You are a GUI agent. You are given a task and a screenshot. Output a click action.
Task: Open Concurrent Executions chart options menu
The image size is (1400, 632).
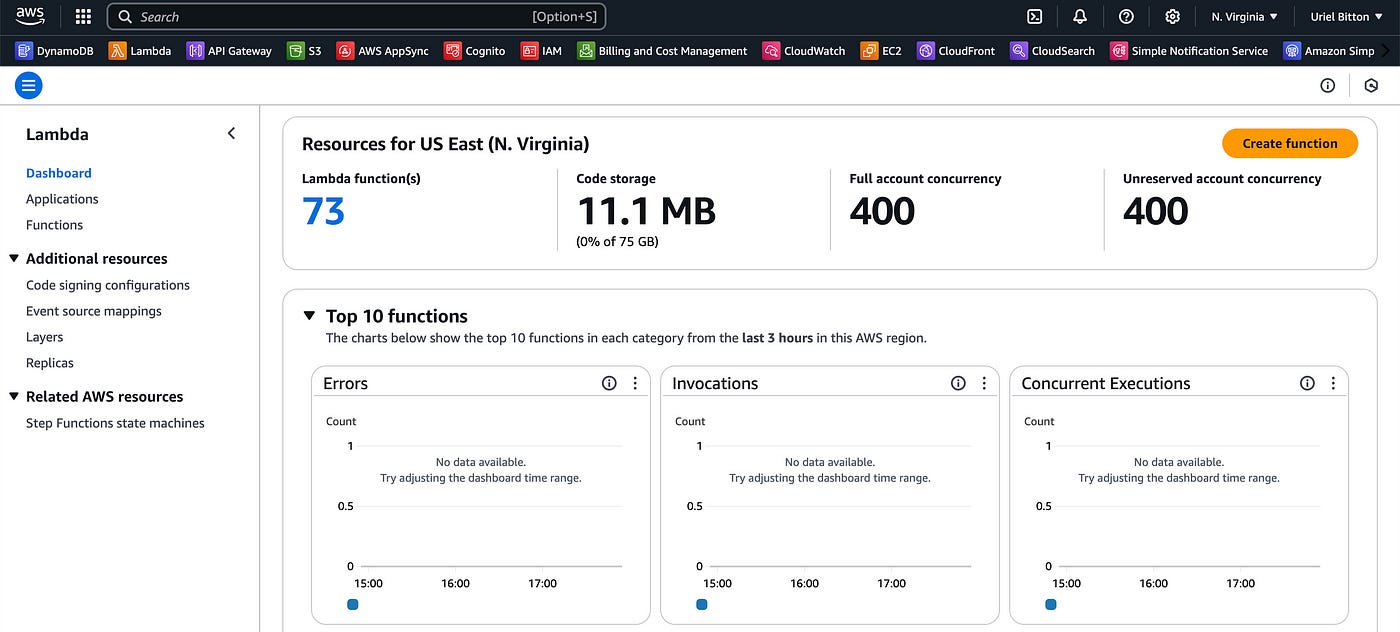point(1333,383)
